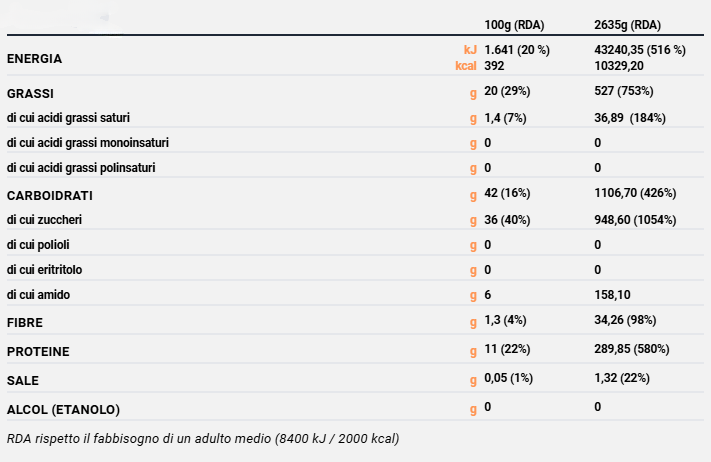711x462 pixels.
Task: Select the 2635g (RDA) column header
Action: (627, 24)
